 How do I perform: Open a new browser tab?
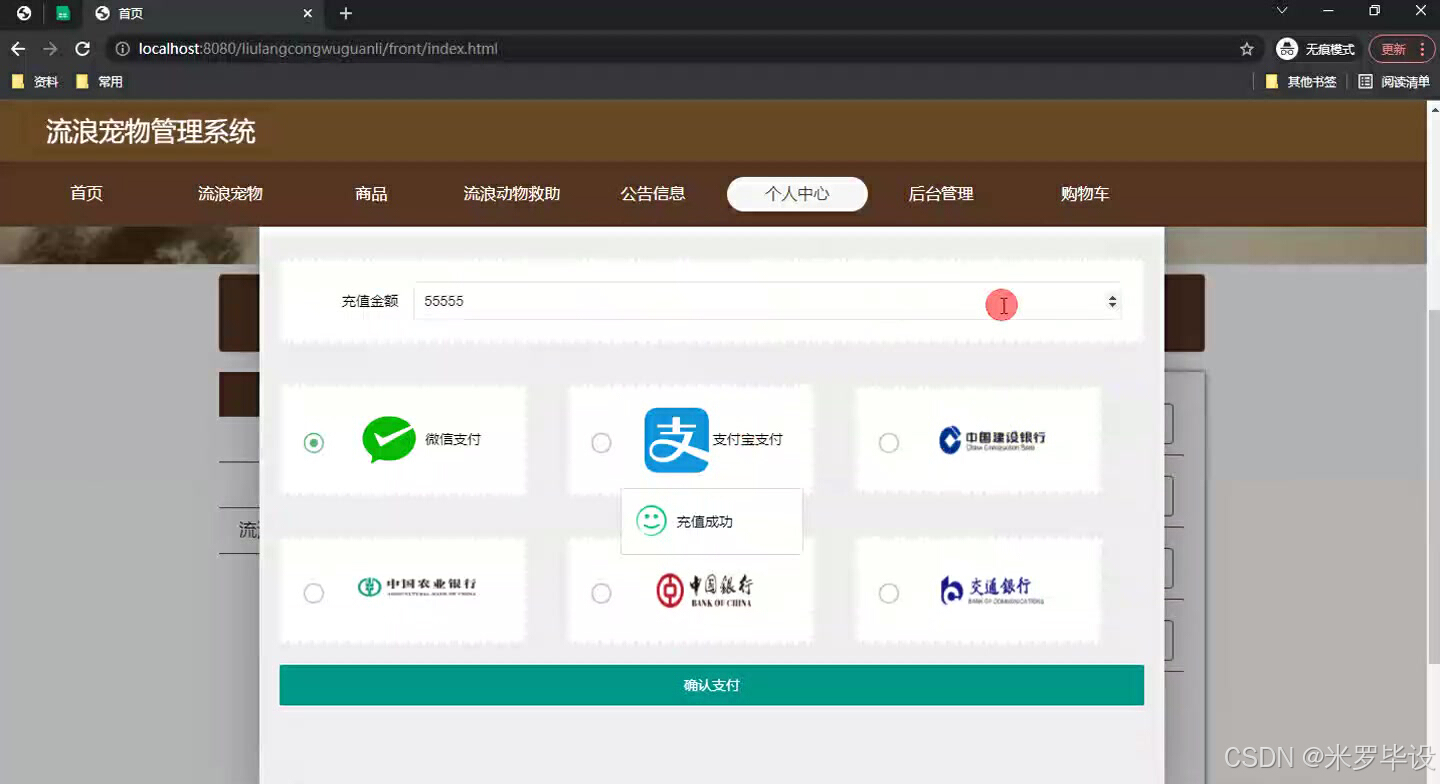(x=346, y=14)
